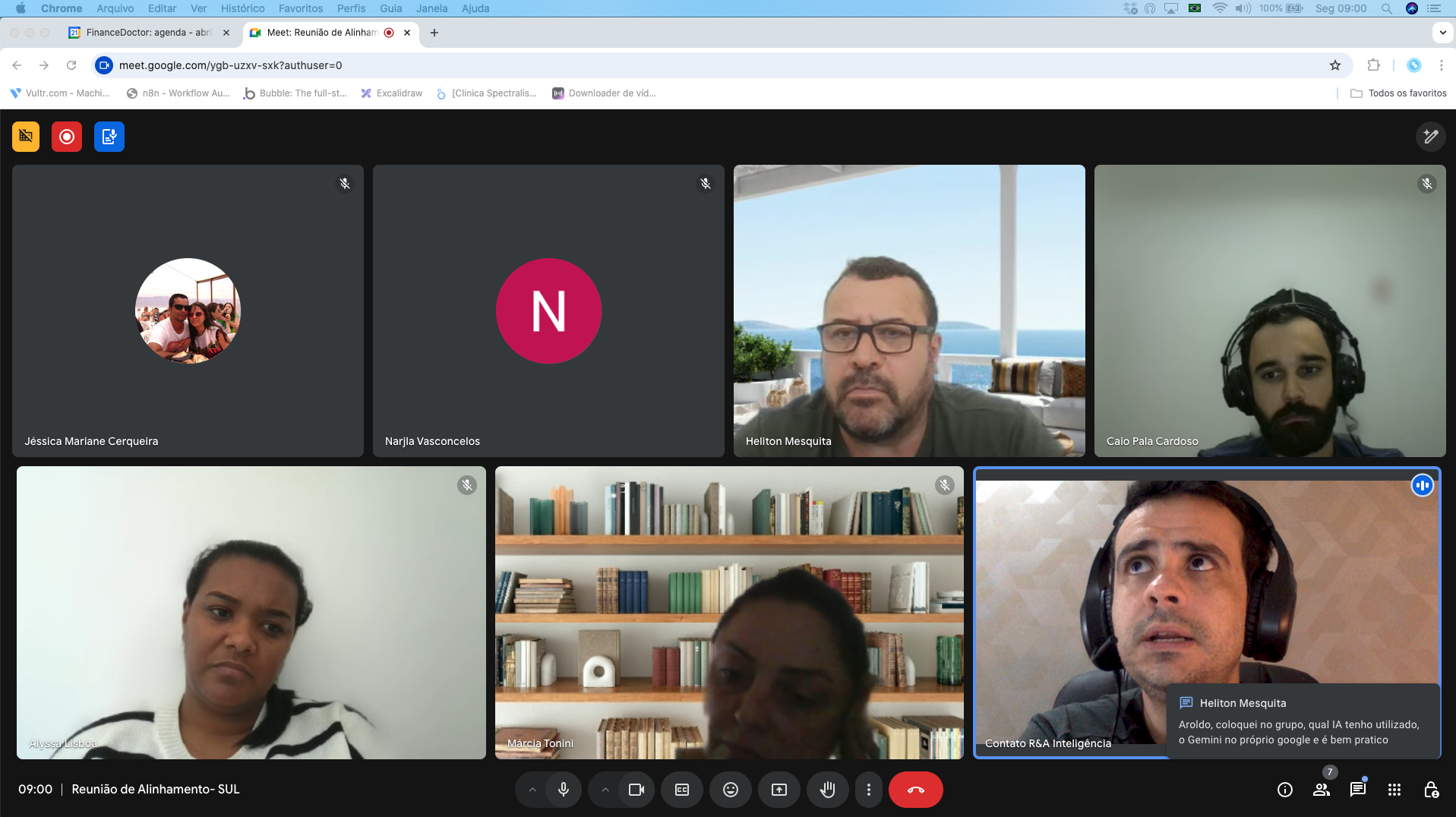Expand the tab search dropdown
1456x817 pixels.
click(1442, 33)
